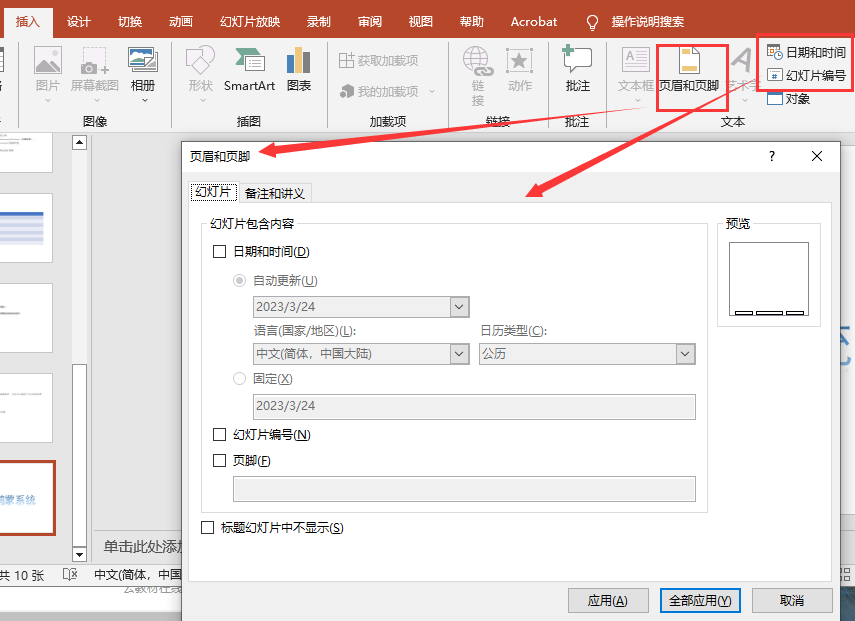
Task: Check the 幻灯片编号 checkbox
Action: coord(220,435)
